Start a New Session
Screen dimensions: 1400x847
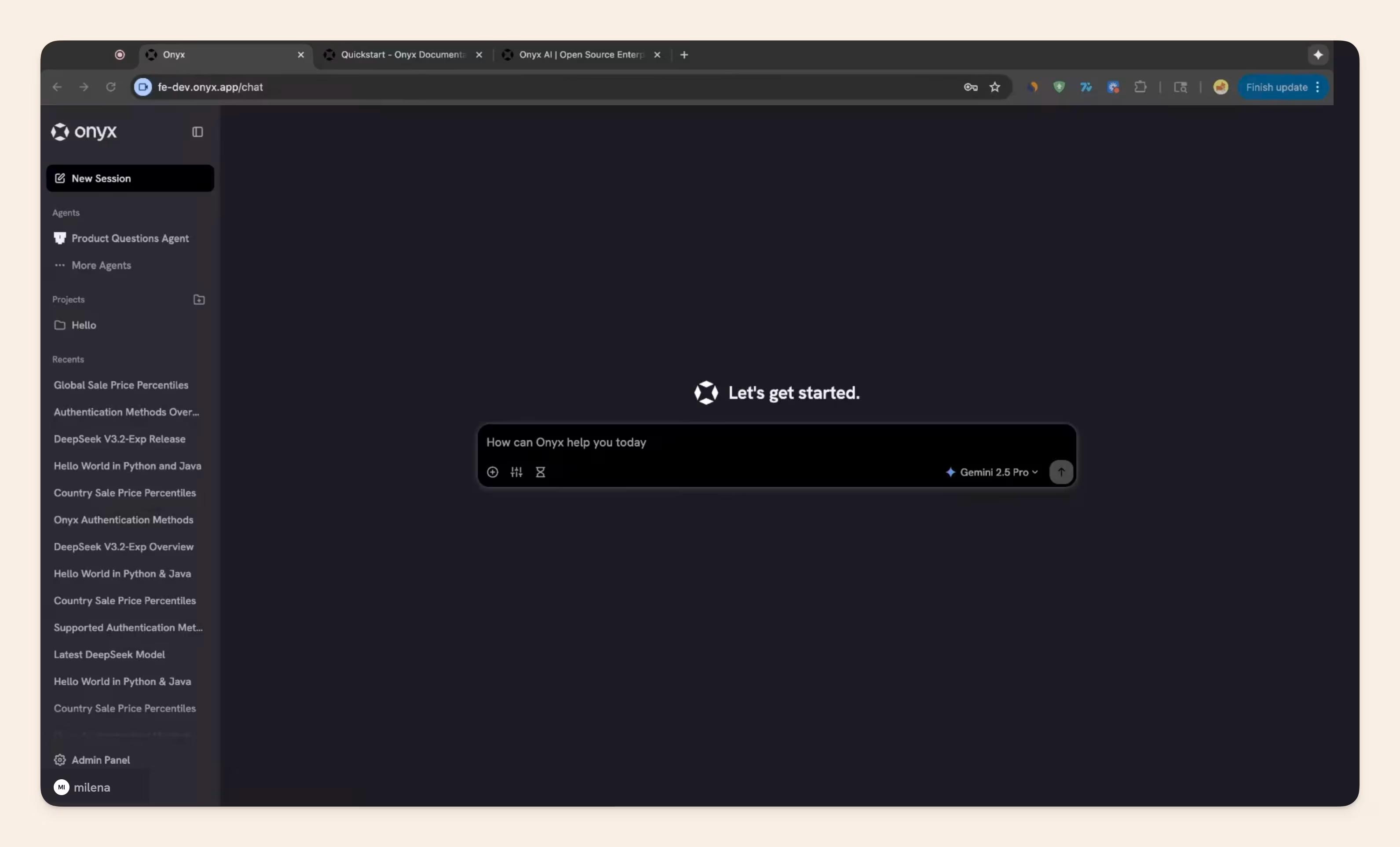click(130, 179)
